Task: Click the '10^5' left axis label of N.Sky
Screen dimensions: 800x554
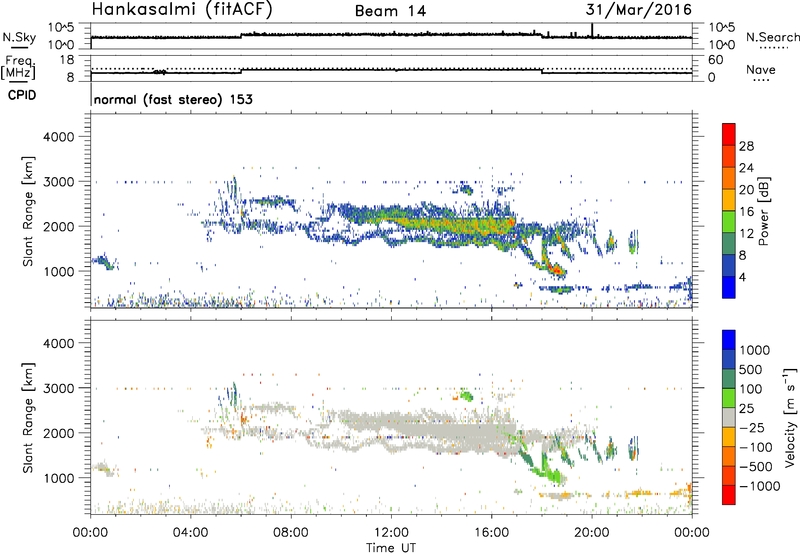Action: tap(61, 28)
